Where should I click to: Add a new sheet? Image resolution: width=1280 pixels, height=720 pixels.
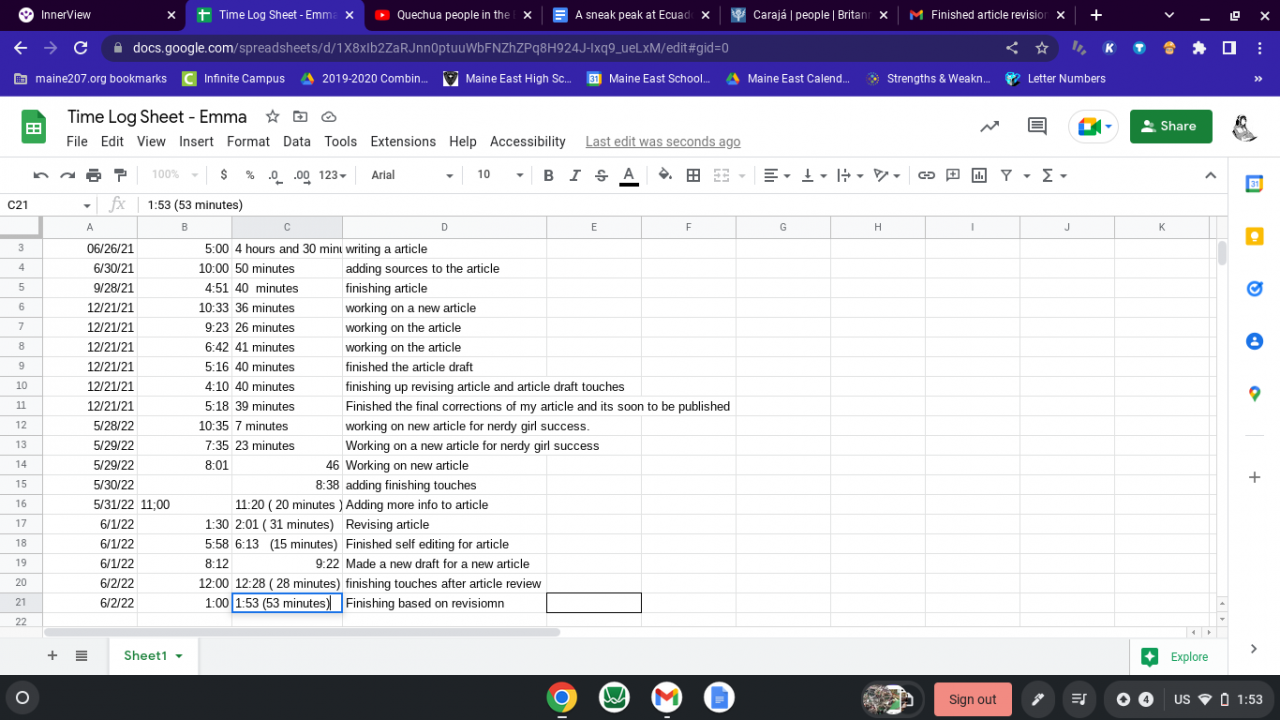coord(52,656)
